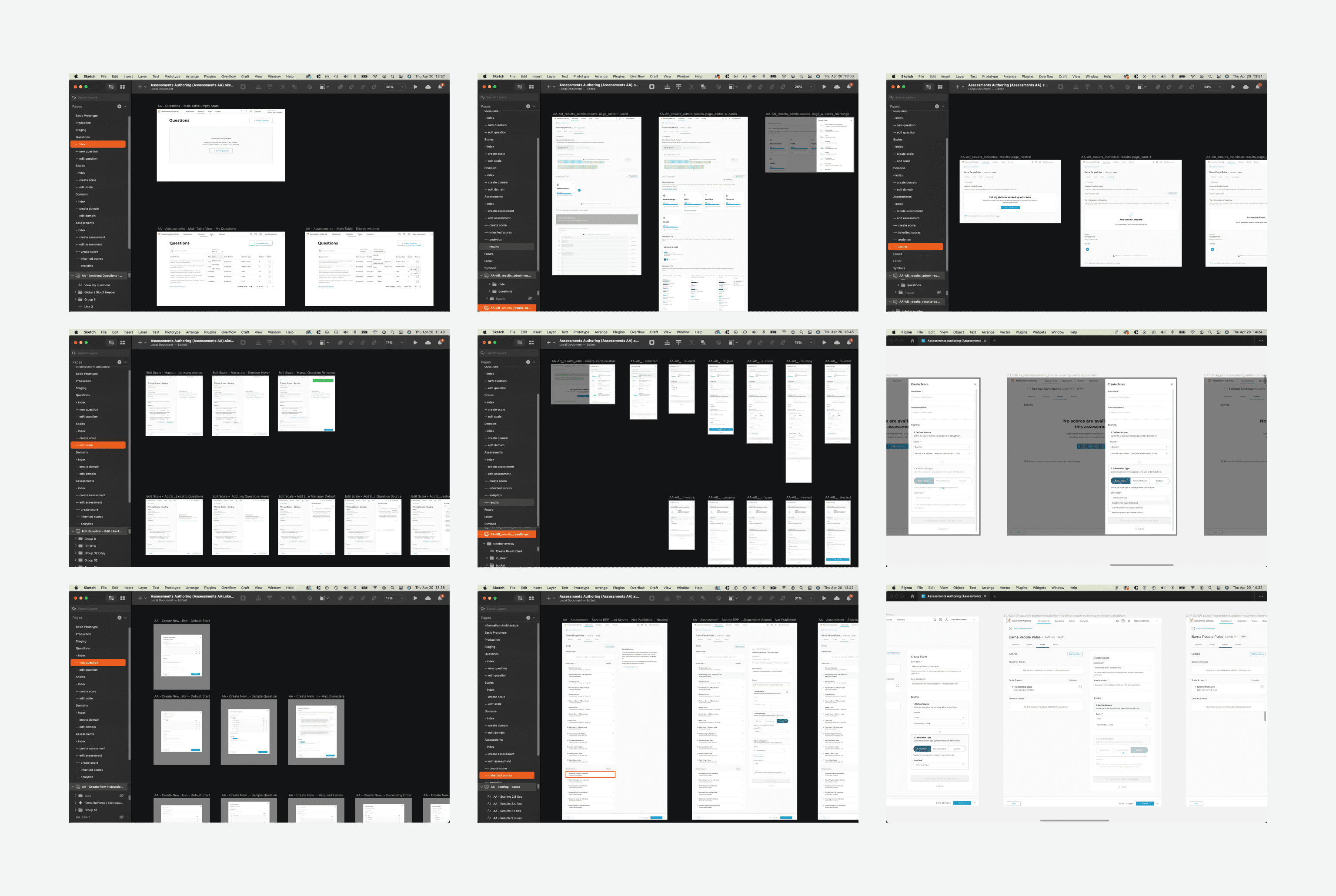Open the Widgets menu in 14:32 Figma window

tap(1039, 588)
